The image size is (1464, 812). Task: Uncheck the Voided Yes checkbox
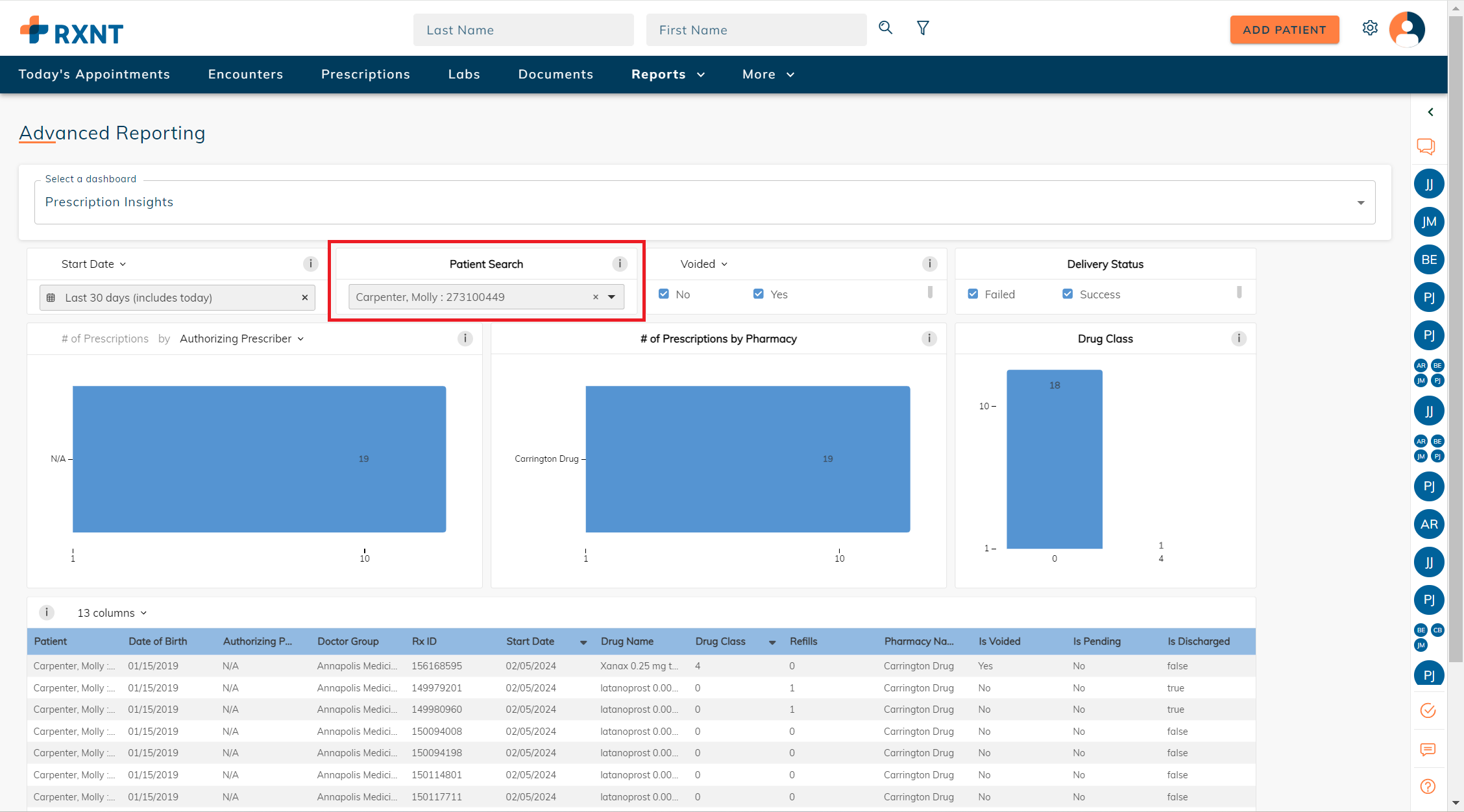click(x=759, y=294)
